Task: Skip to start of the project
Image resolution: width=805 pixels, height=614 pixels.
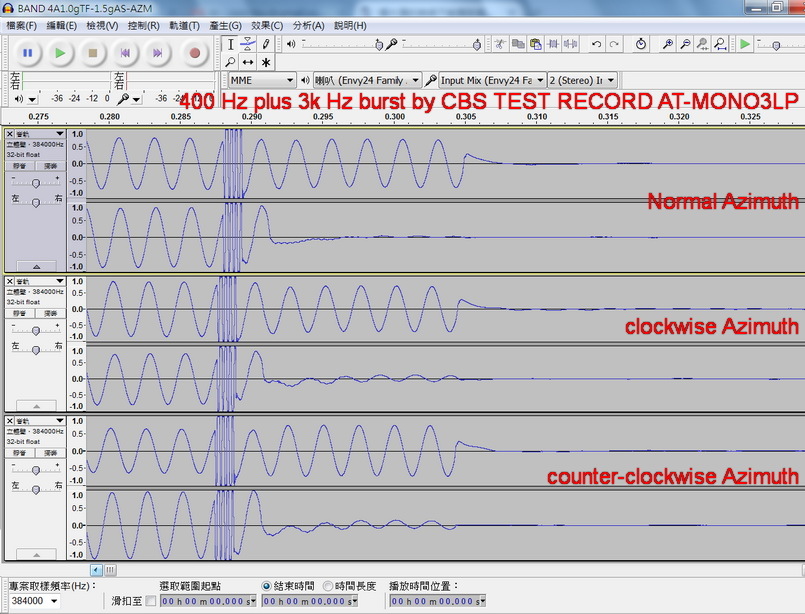Action: pyautogui.click(x=125, y=53)
